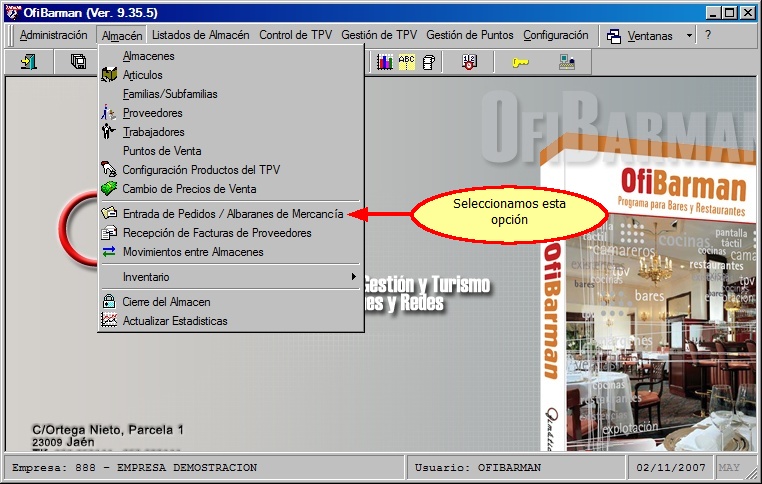Click the MAY caps indicator in status bar

pos(729,467)
